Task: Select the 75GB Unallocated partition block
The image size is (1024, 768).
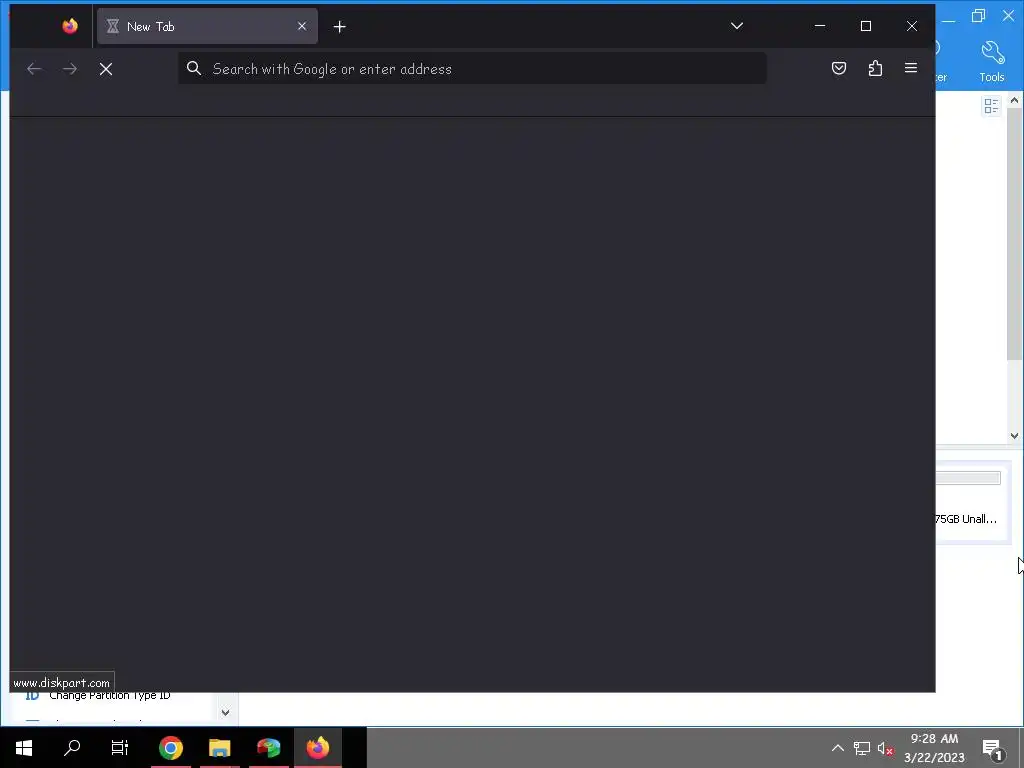Action: pyautogui.click(x=974, y=502)
